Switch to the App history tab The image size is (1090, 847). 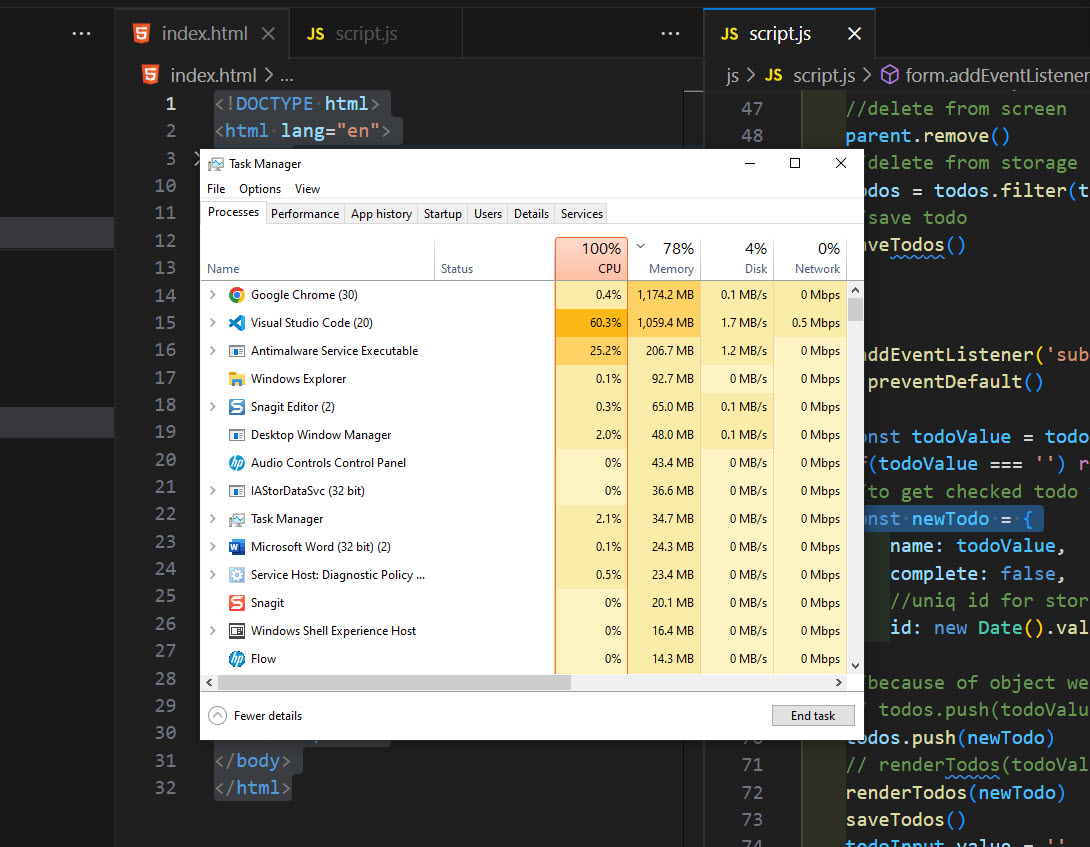point(381,213)
